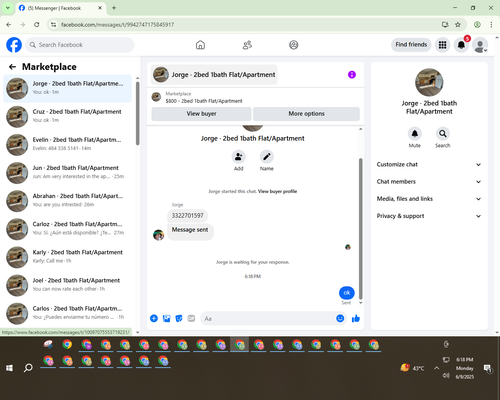Click the blue ok sent message
The image size is (500, 400).
click(347, 293)
